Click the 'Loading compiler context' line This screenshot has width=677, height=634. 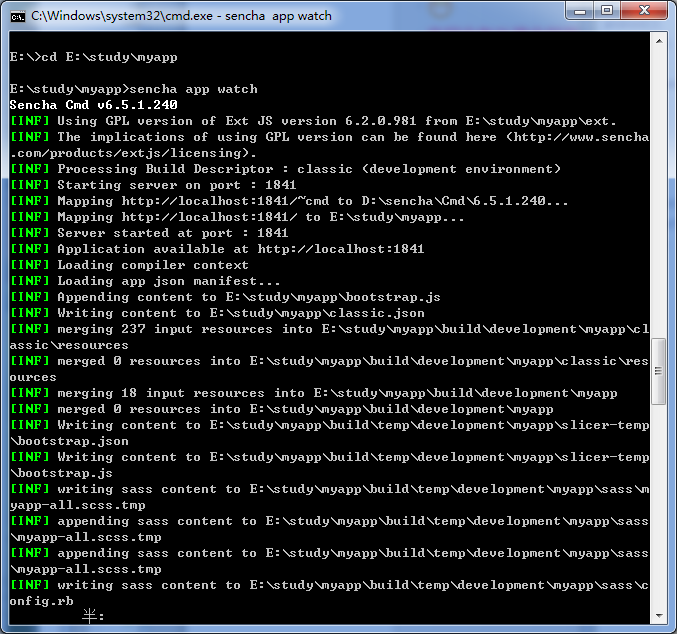point(129,265)
